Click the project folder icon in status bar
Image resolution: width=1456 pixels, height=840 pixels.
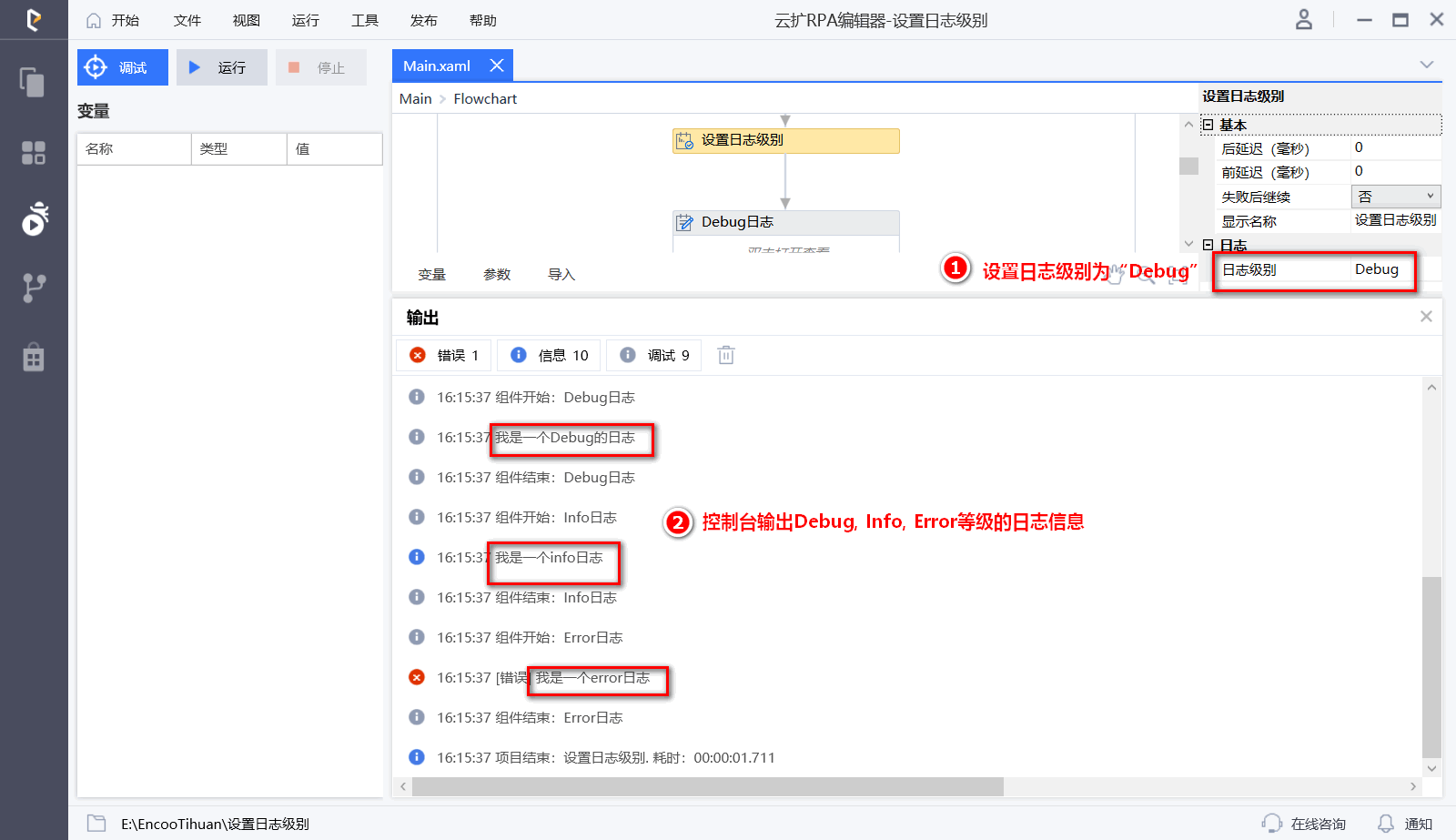tap(96, 824)
